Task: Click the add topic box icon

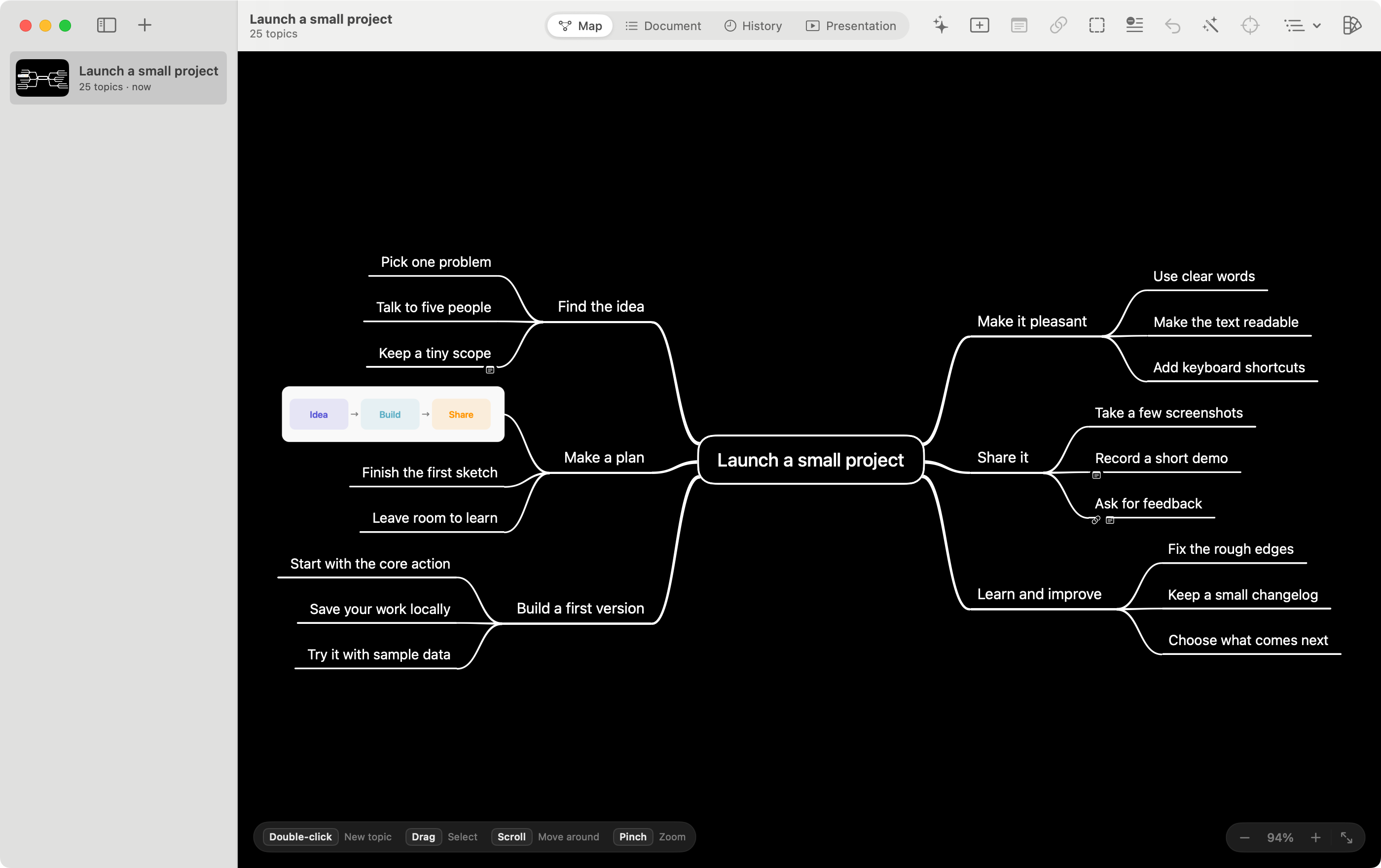Action: tap(980, 25)
